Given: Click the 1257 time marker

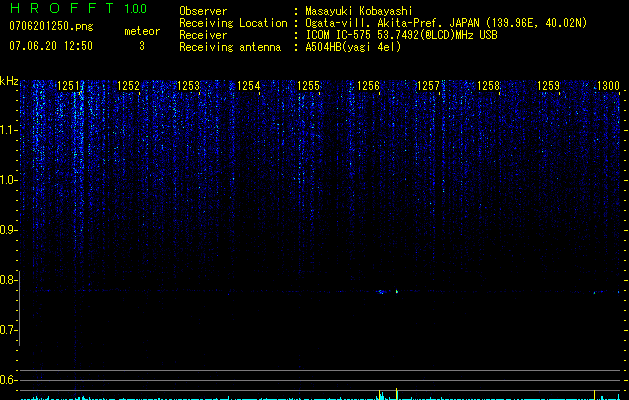Looking at the screenshot, I should coord(428,86).
